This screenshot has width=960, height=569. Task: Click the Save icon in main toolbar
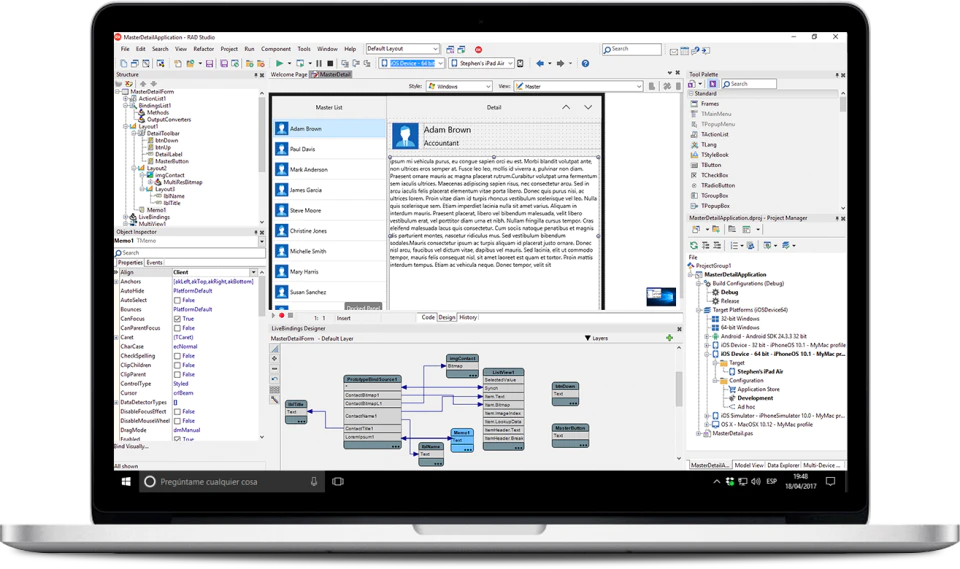(209, 63)
